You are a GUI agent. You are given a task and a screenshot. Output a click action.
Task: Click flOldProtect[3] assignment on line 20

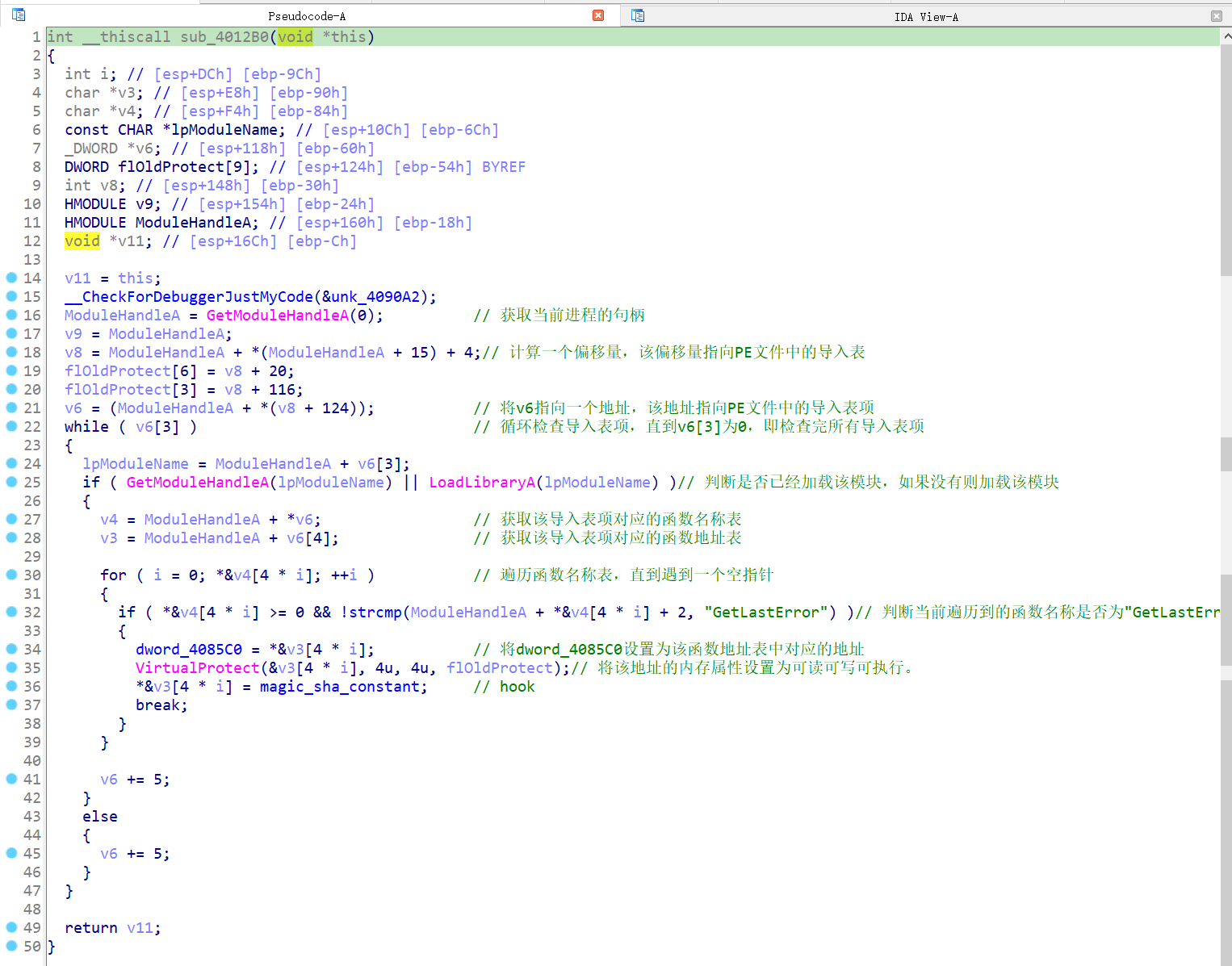click(x=184, y=389)
